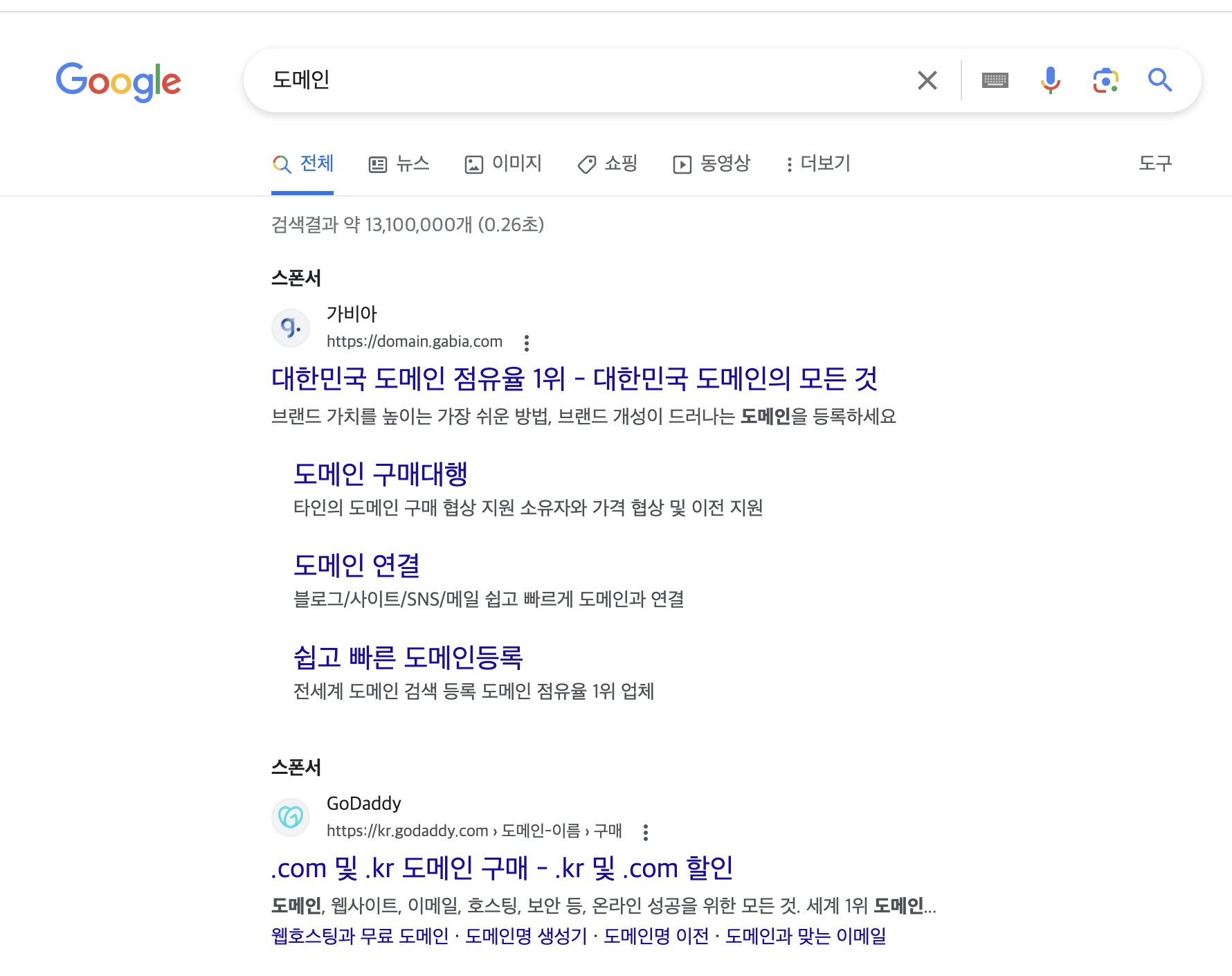Open the 도메인 연결 sitelink
This screenshot has height=976, width=1232.
pyautogui.click(x=357, y=566)
